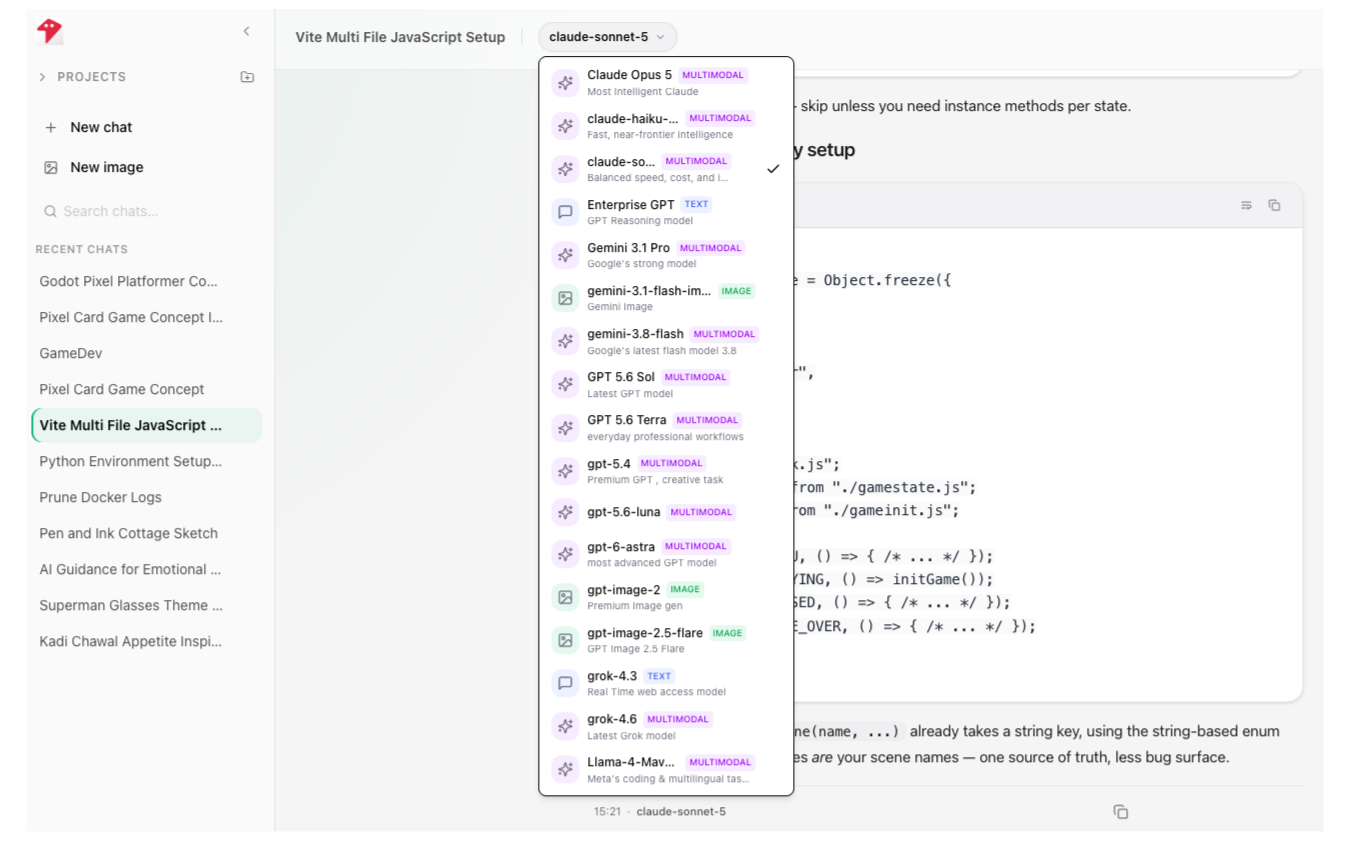Select GPT 5.6 Sol model
The image size is (1355, 860).
click(x=666, y=384)
